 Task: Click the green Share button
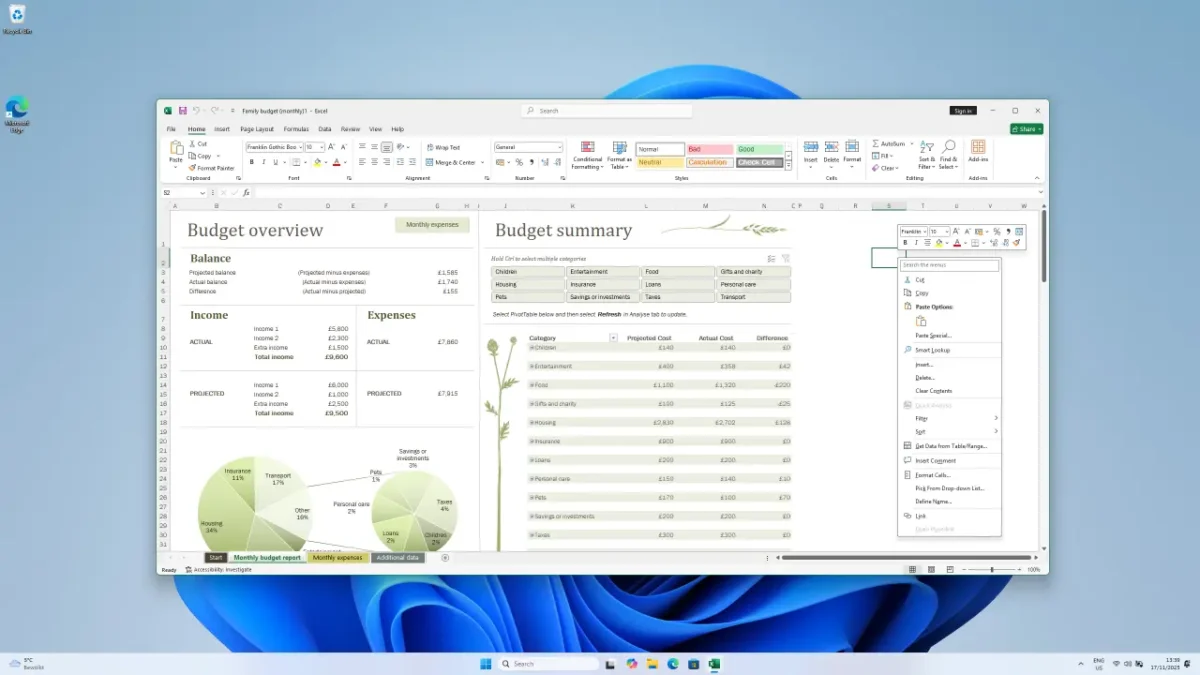[1026, 129]
